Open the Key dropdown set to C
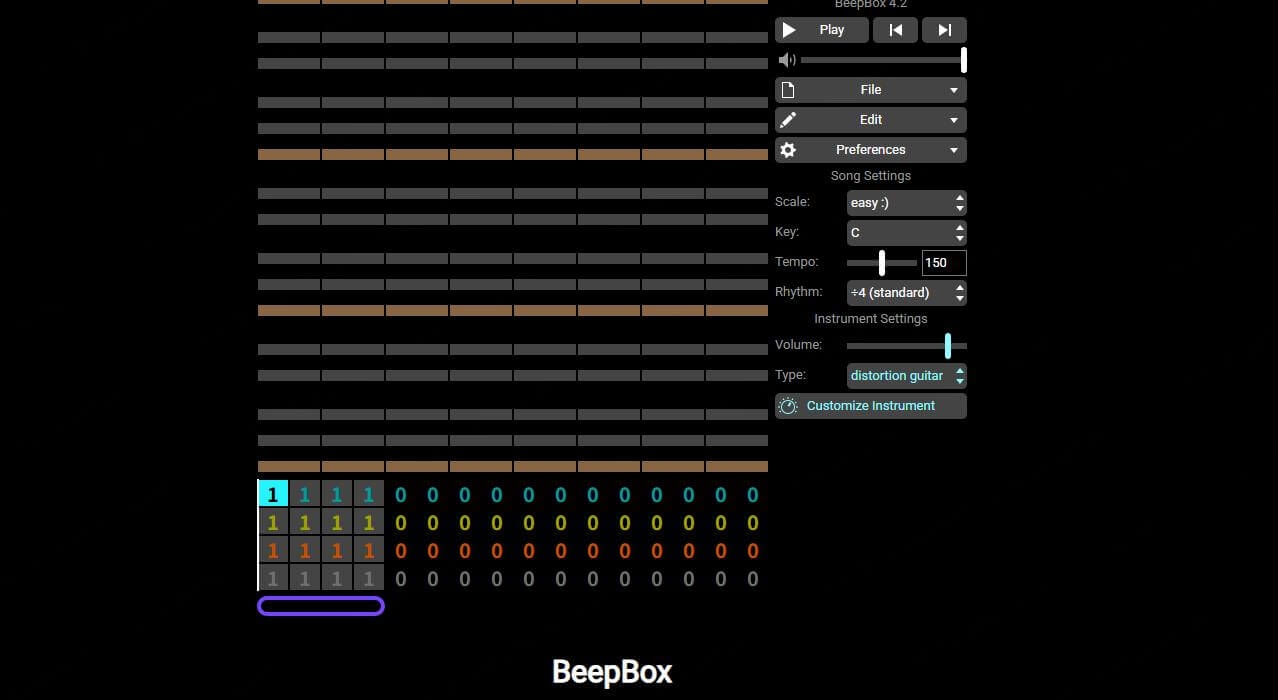 pos(907,233)
